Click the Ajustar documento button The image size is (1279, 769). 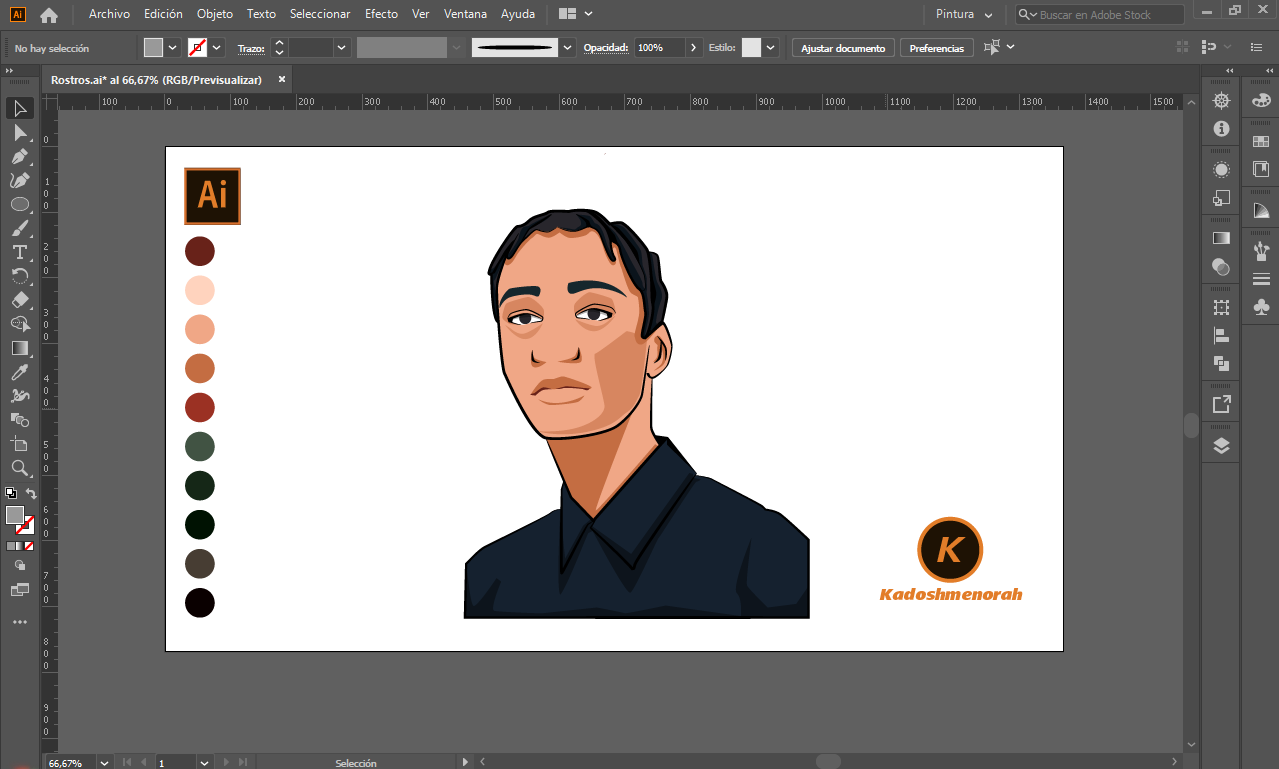[843, 48]
